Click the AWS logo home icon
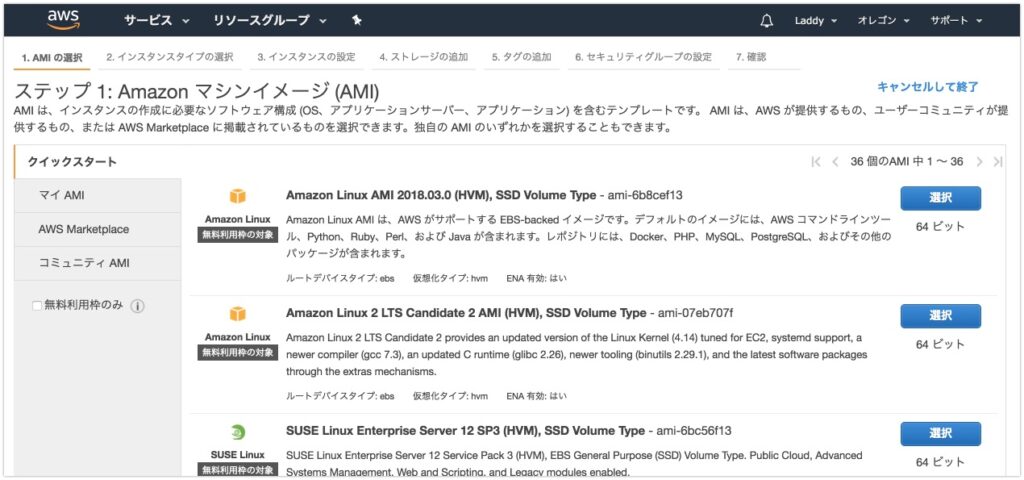 click(63, 20)
